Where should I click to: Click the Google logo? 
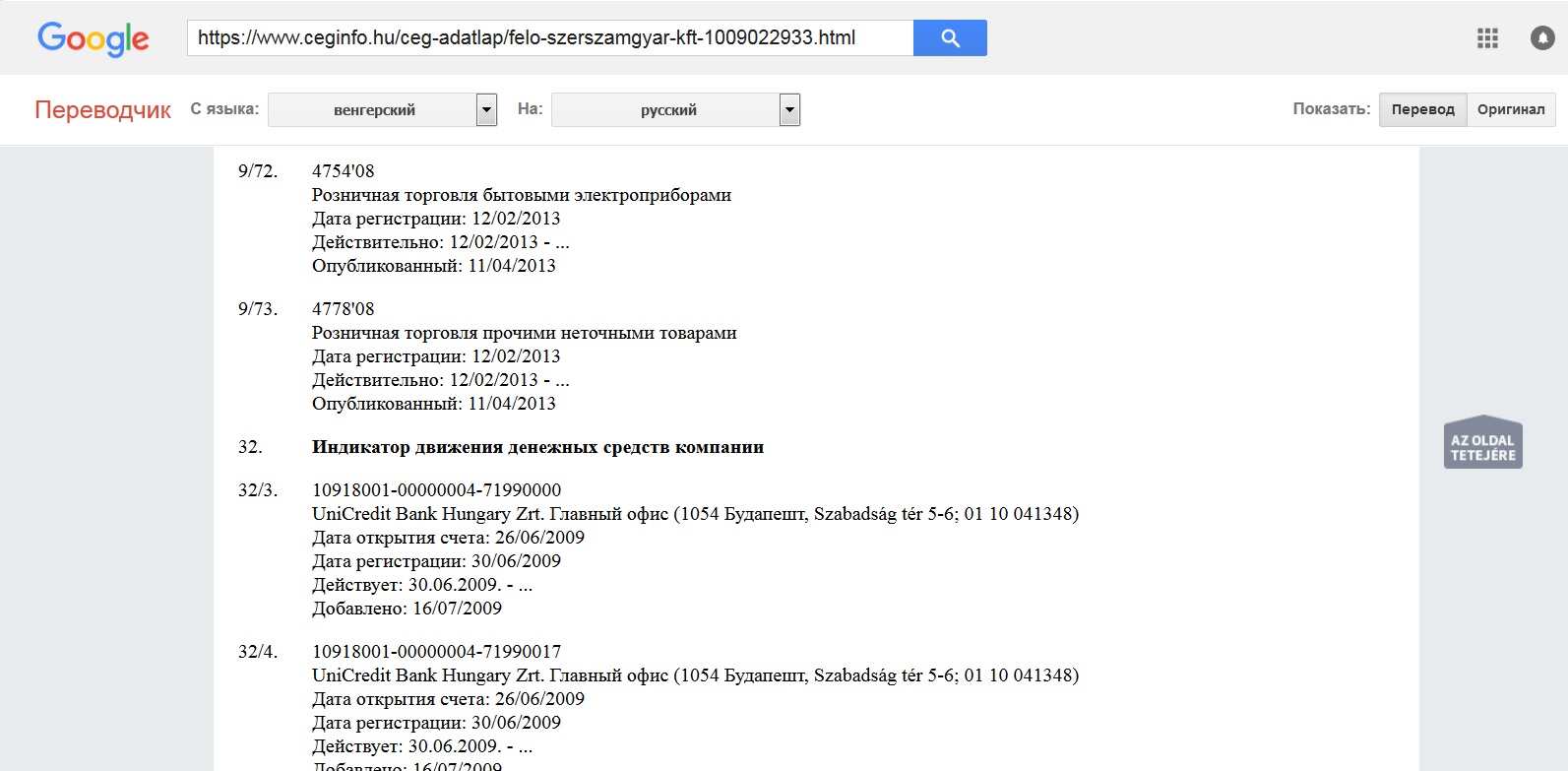(94, 38)
